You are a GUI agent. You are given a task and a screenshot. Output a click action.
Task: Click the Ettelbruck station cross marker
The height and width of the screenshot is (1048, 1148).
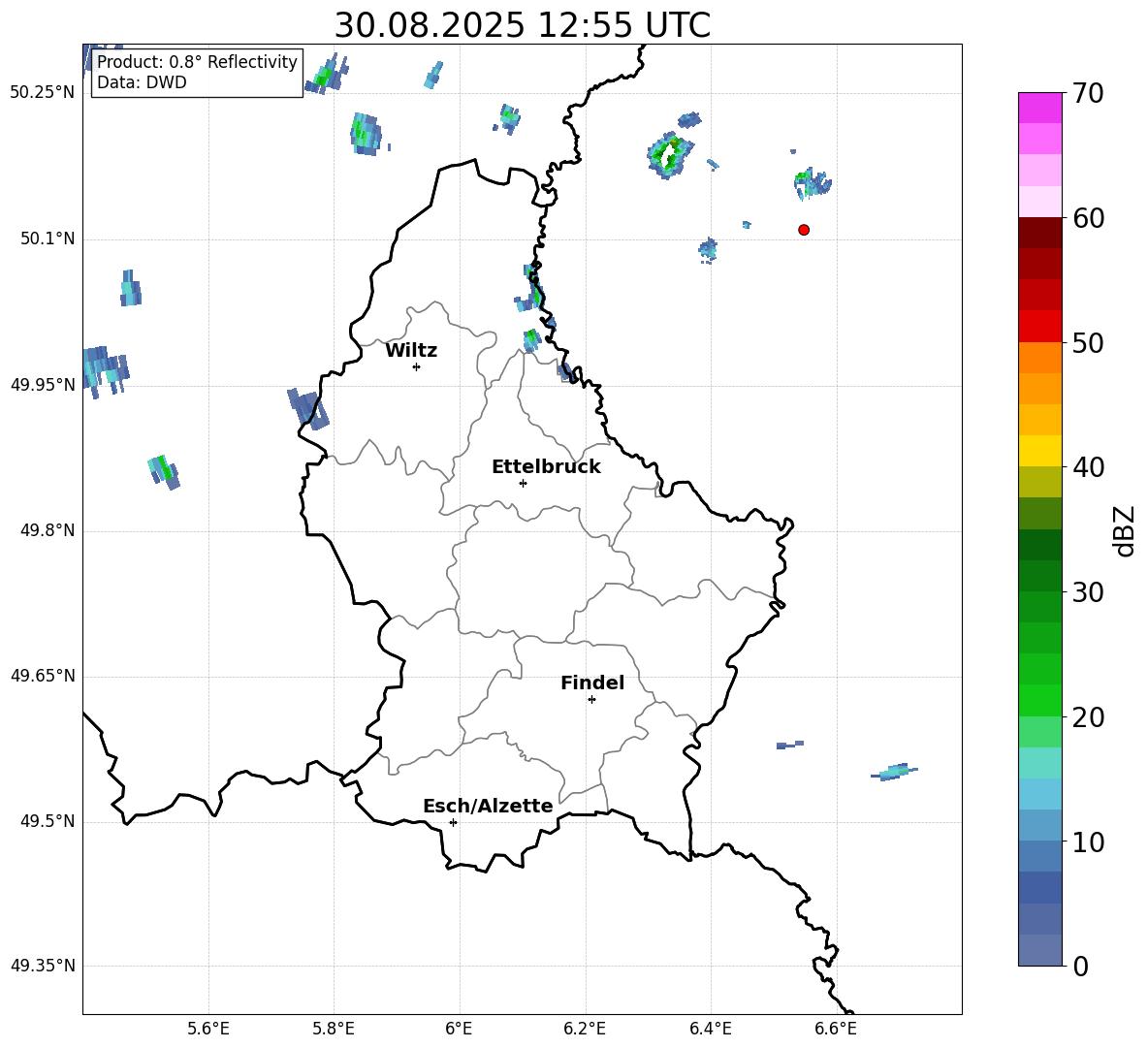[x=523, y=483]
